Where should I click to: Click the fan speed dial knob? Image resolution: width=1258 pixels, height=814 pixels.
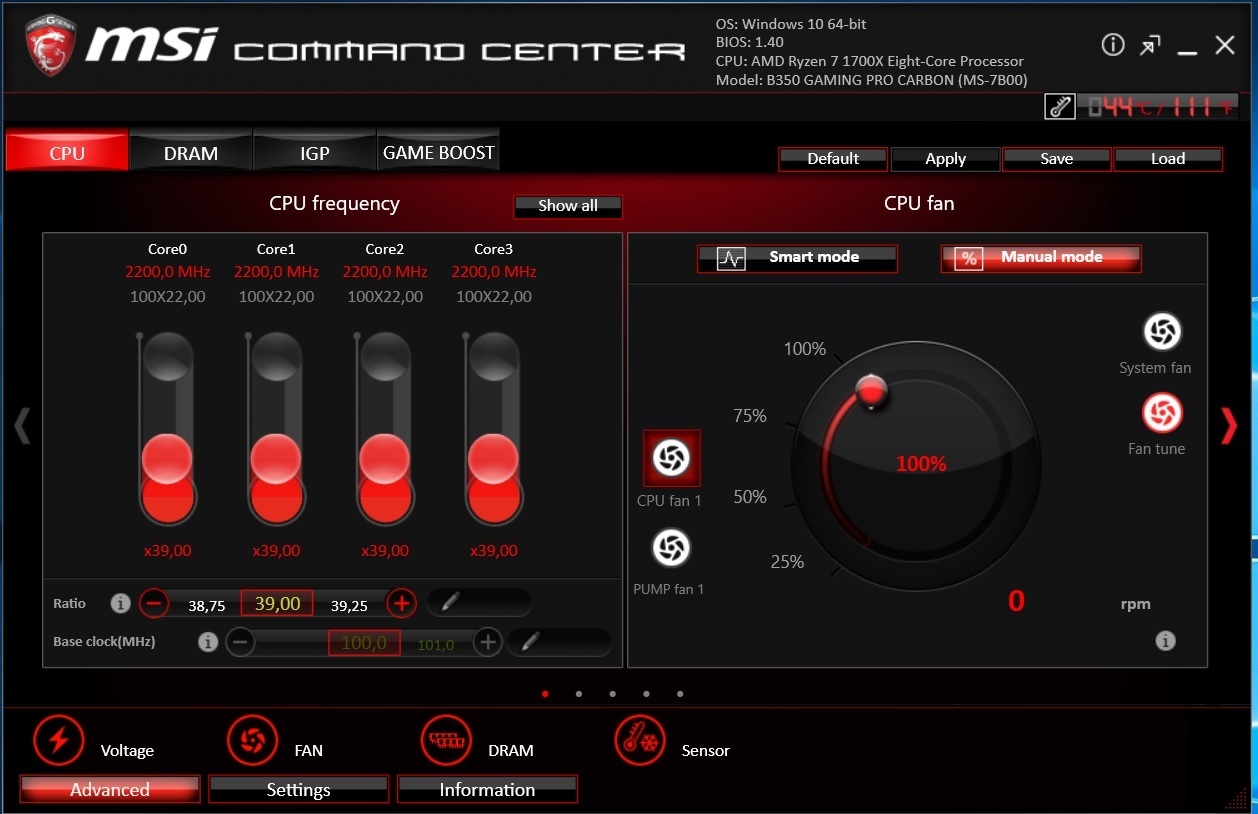pyautogui.click(x=872, y=391)
